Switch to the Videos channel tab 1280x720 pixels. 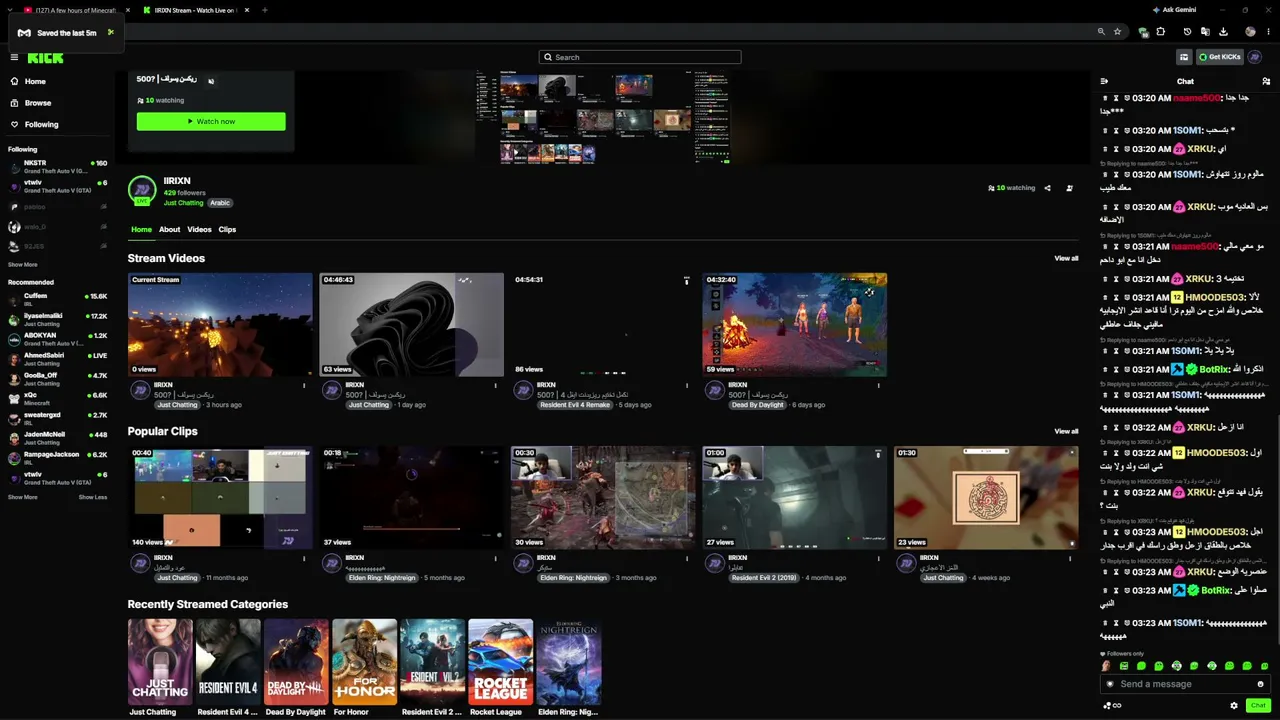coord(199,230)
